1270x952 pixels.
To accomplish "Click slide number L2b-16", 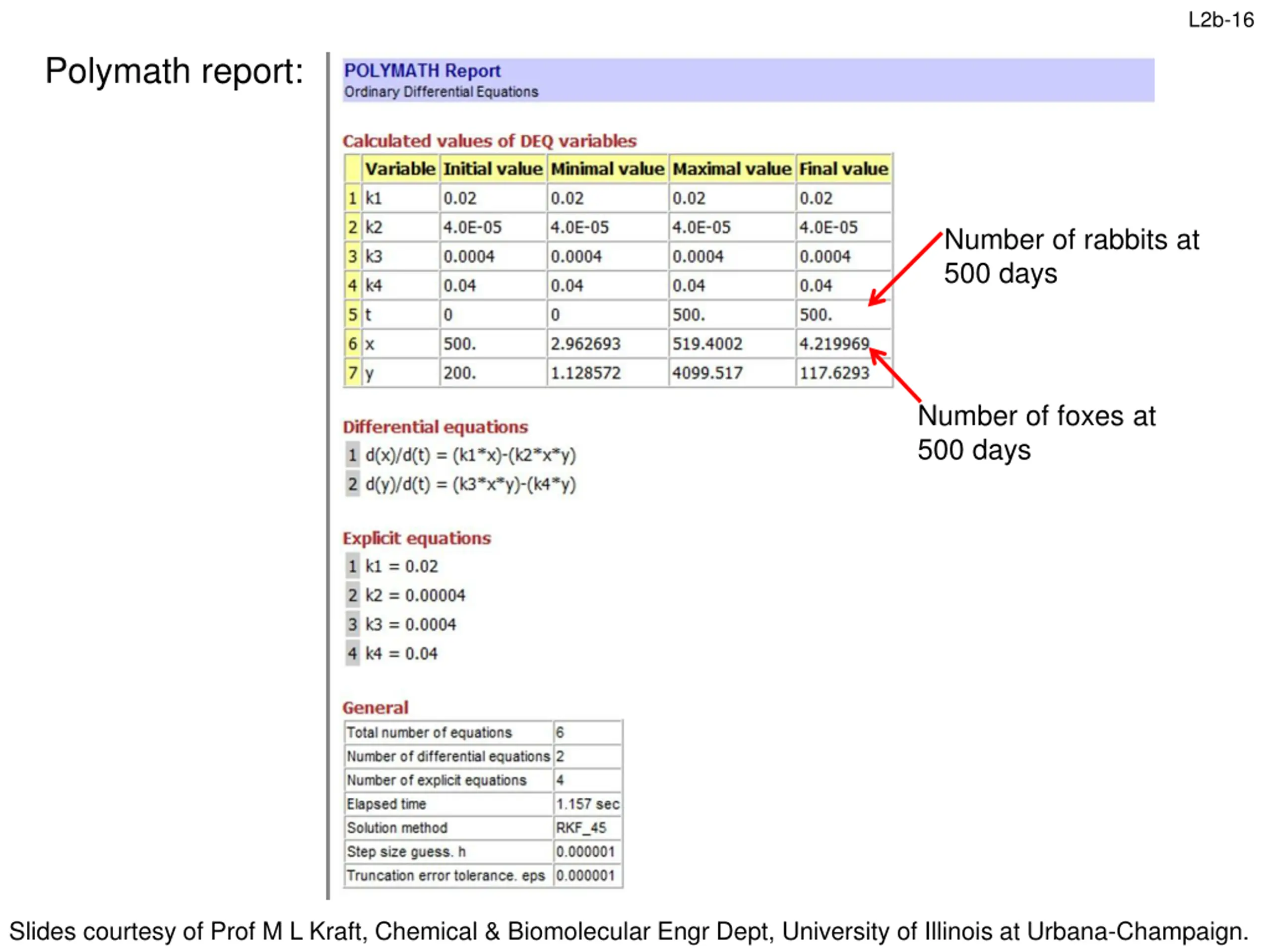I will pos(1220,20).
